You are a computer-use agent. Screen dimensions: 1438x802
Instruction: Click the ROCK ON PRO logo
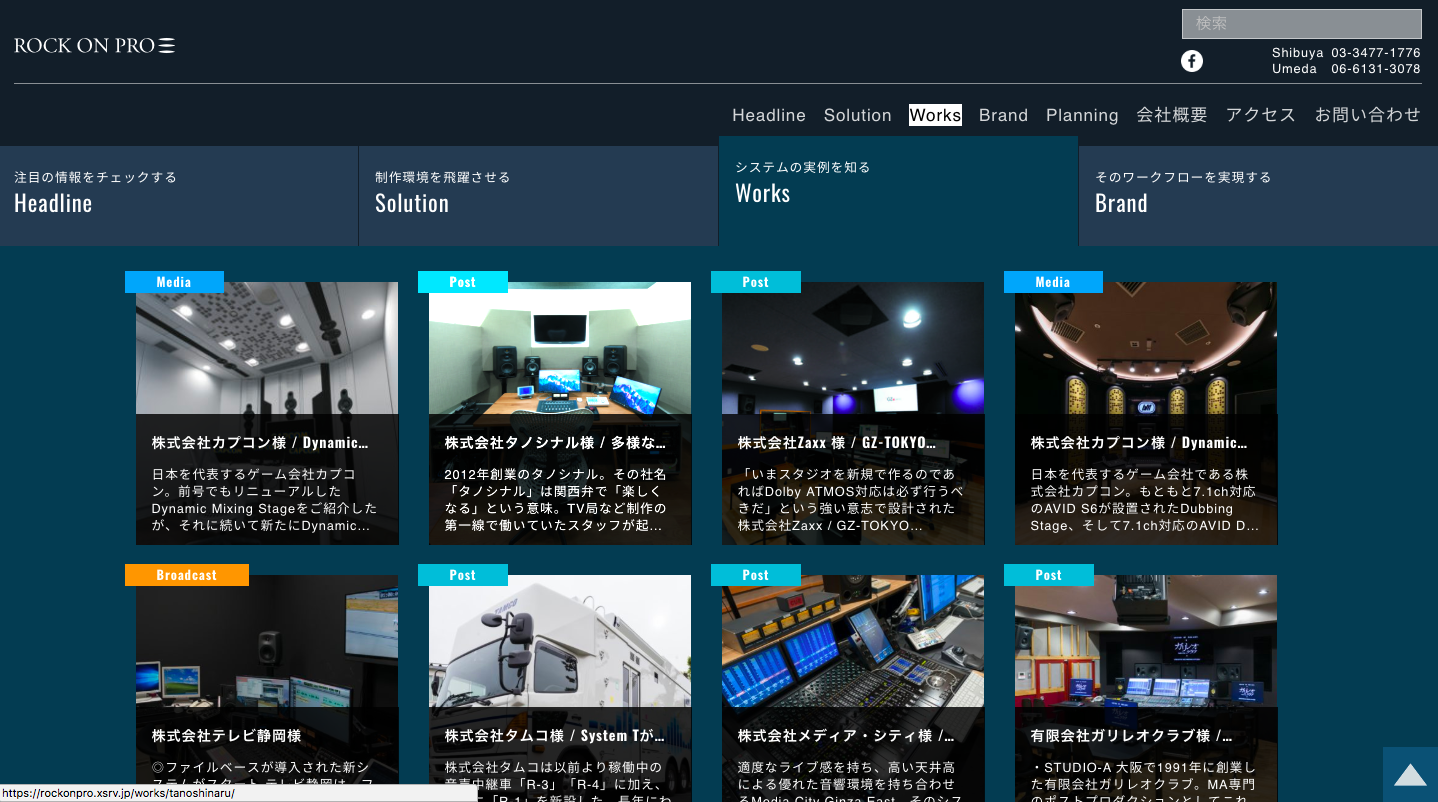[x=95, y=45]
